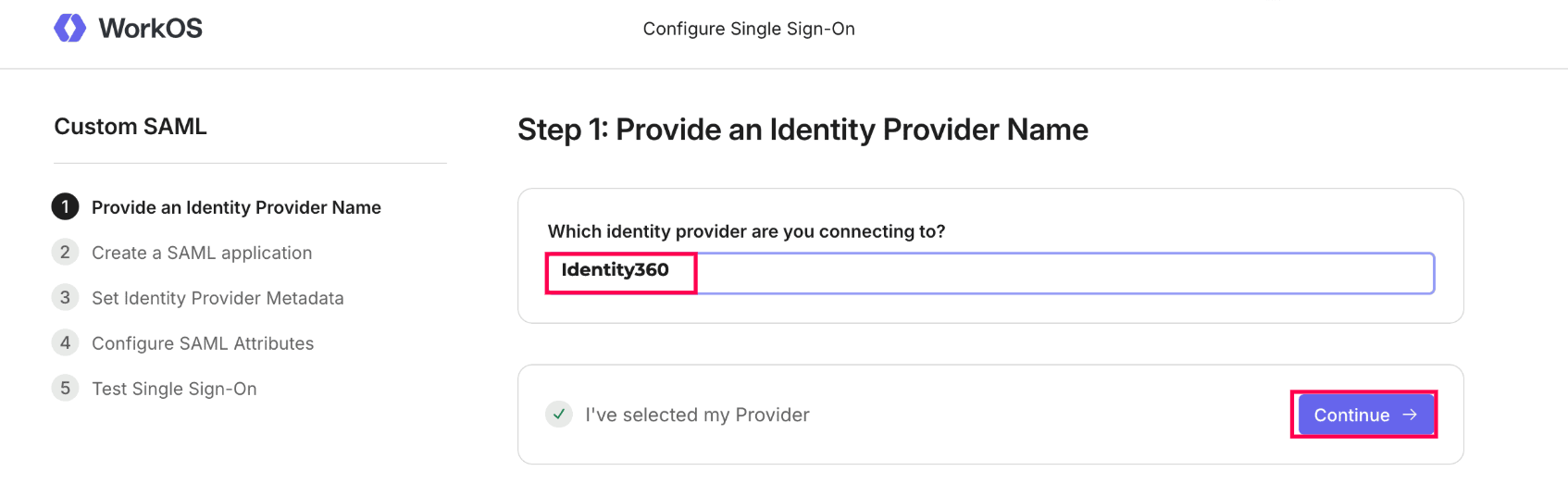1568x496 pixels.
Task: Click the green checkmark icon
Action: click(x=559, y=414)
